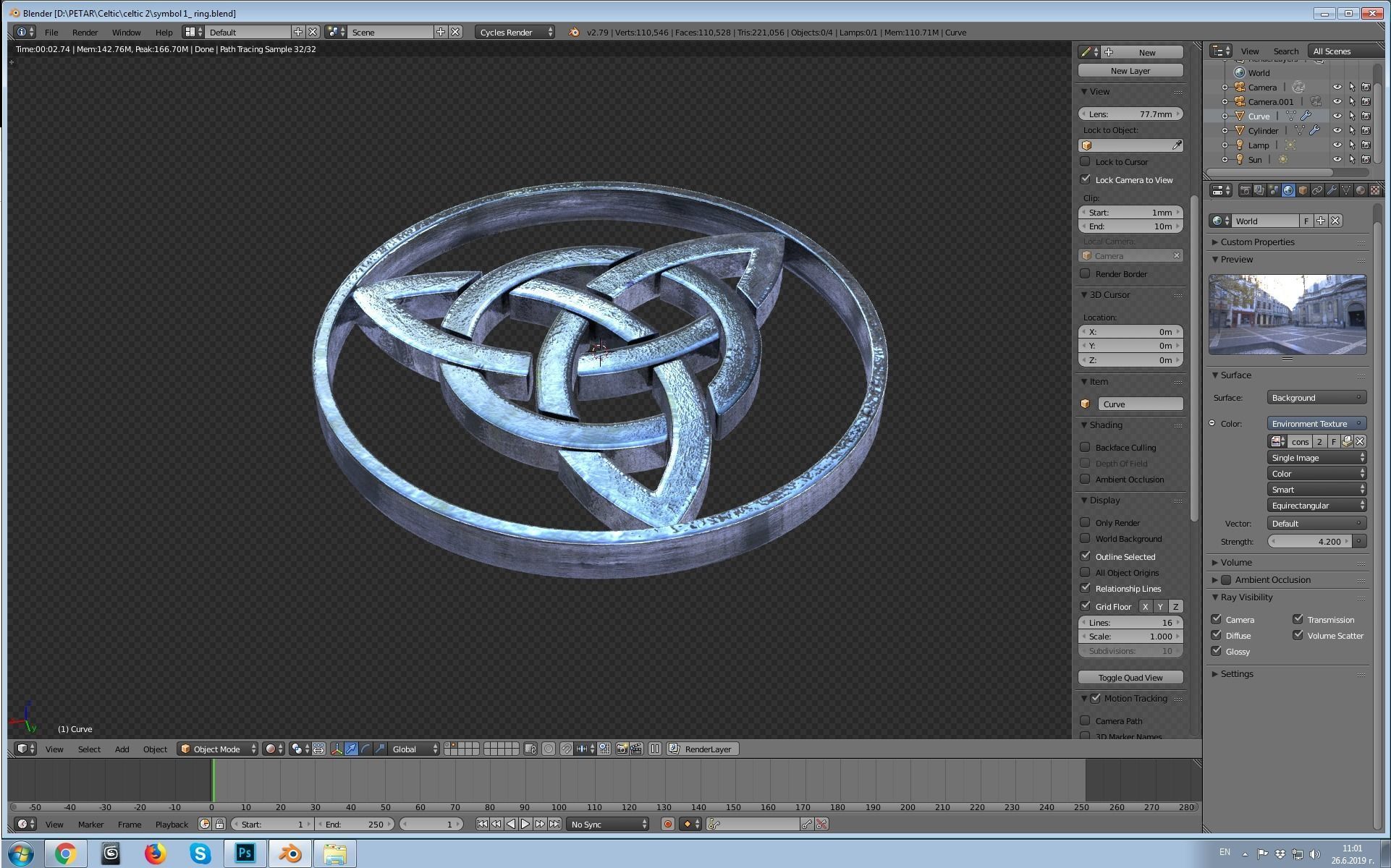Expand the Curve item in the outliner
This screenshot has width=1391, height=868.
coord(1225,116)
